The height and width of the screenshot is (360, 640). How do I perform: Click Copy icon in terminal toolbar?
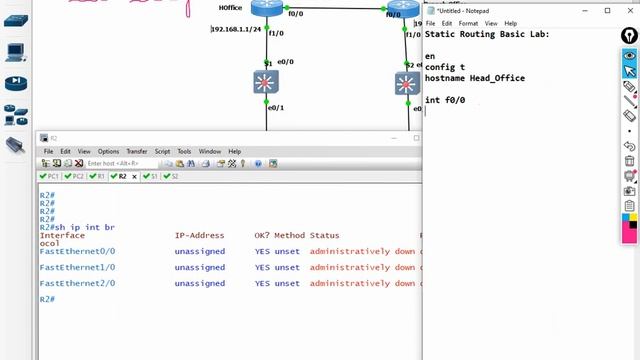click(x=168, y=164)
